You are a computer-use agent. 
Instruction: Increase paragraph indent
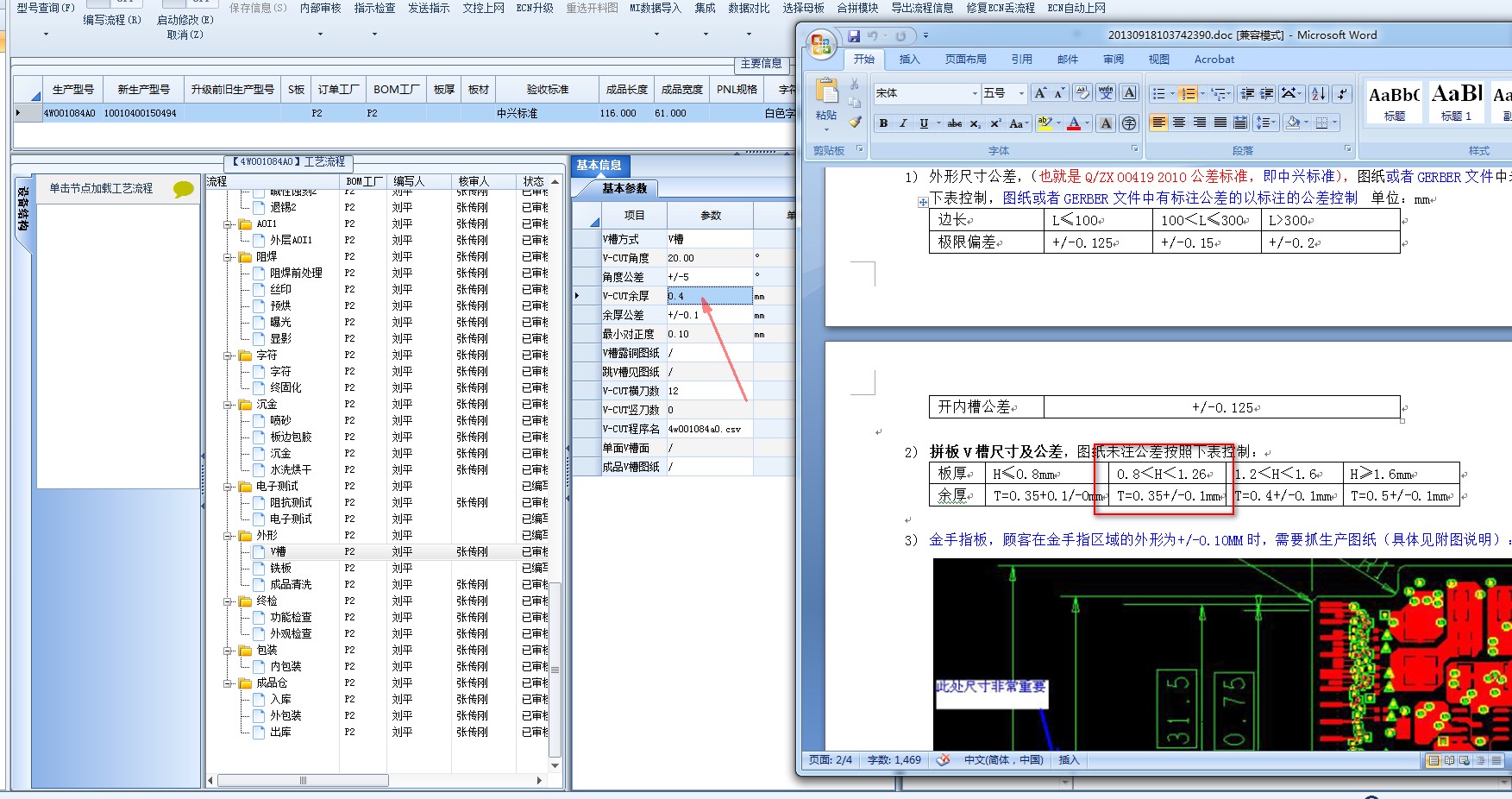coord(1266,93)
